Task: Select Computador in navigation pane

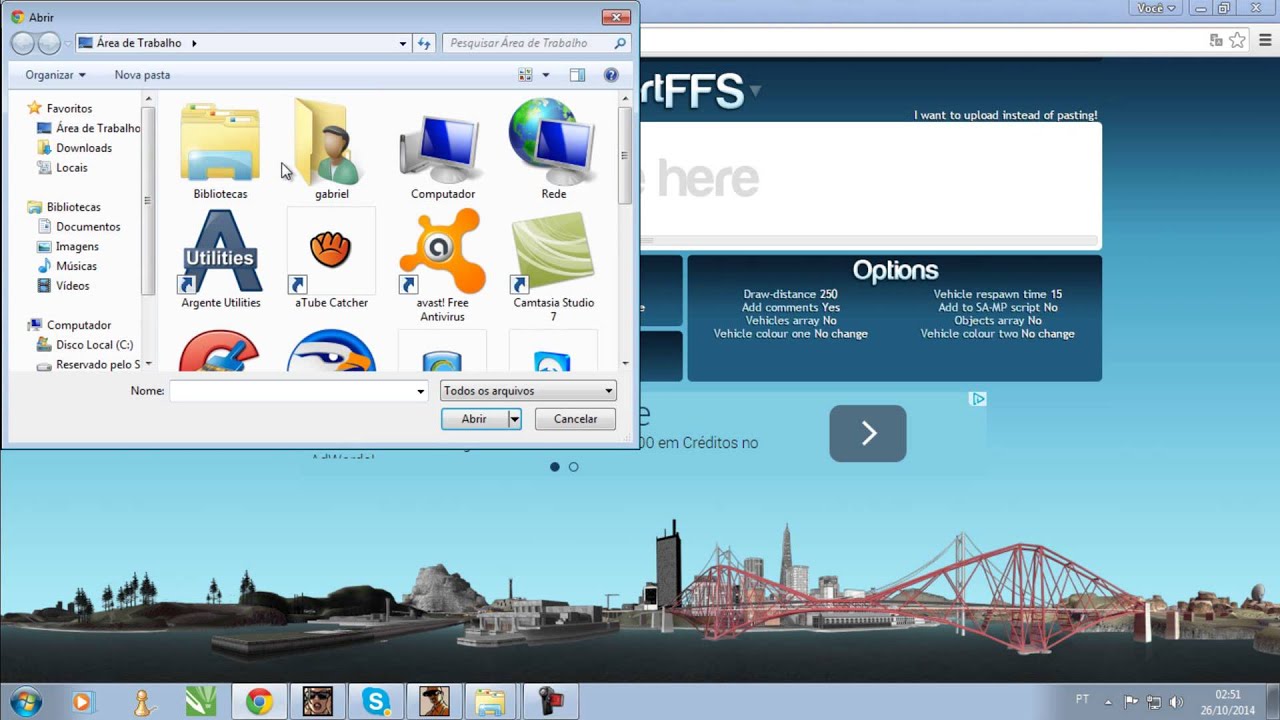Action: [x=79, y=325]
